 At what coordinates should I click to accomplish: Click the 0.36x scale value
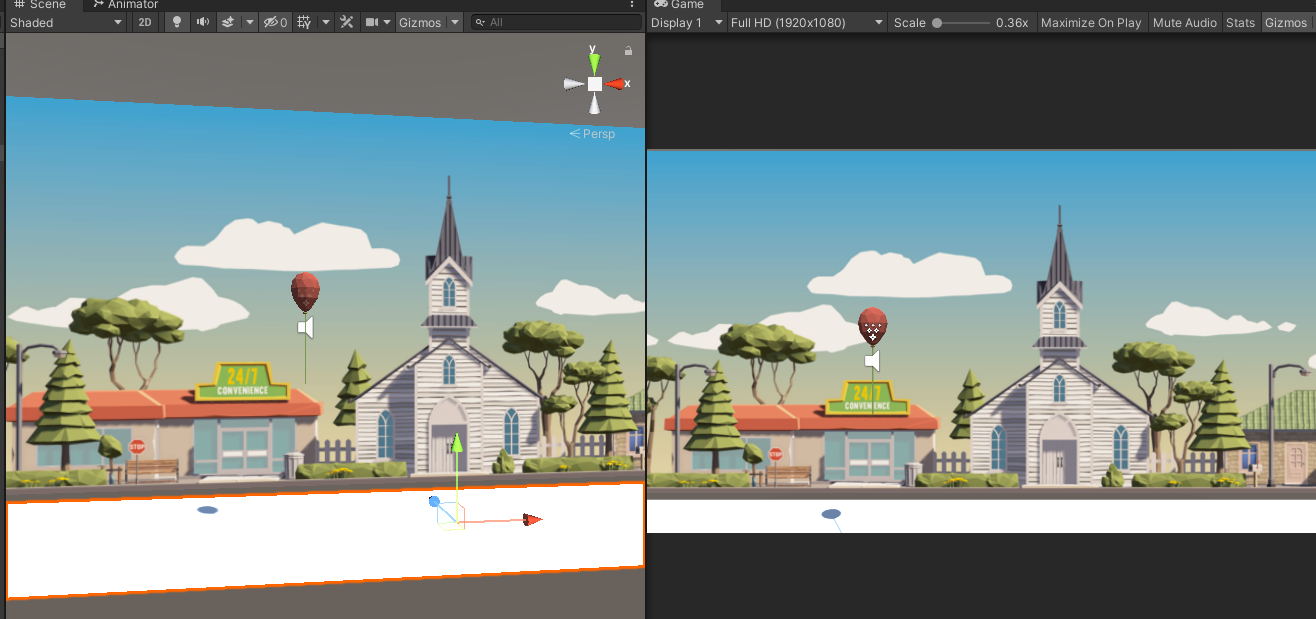click(x=1012, y=22)
